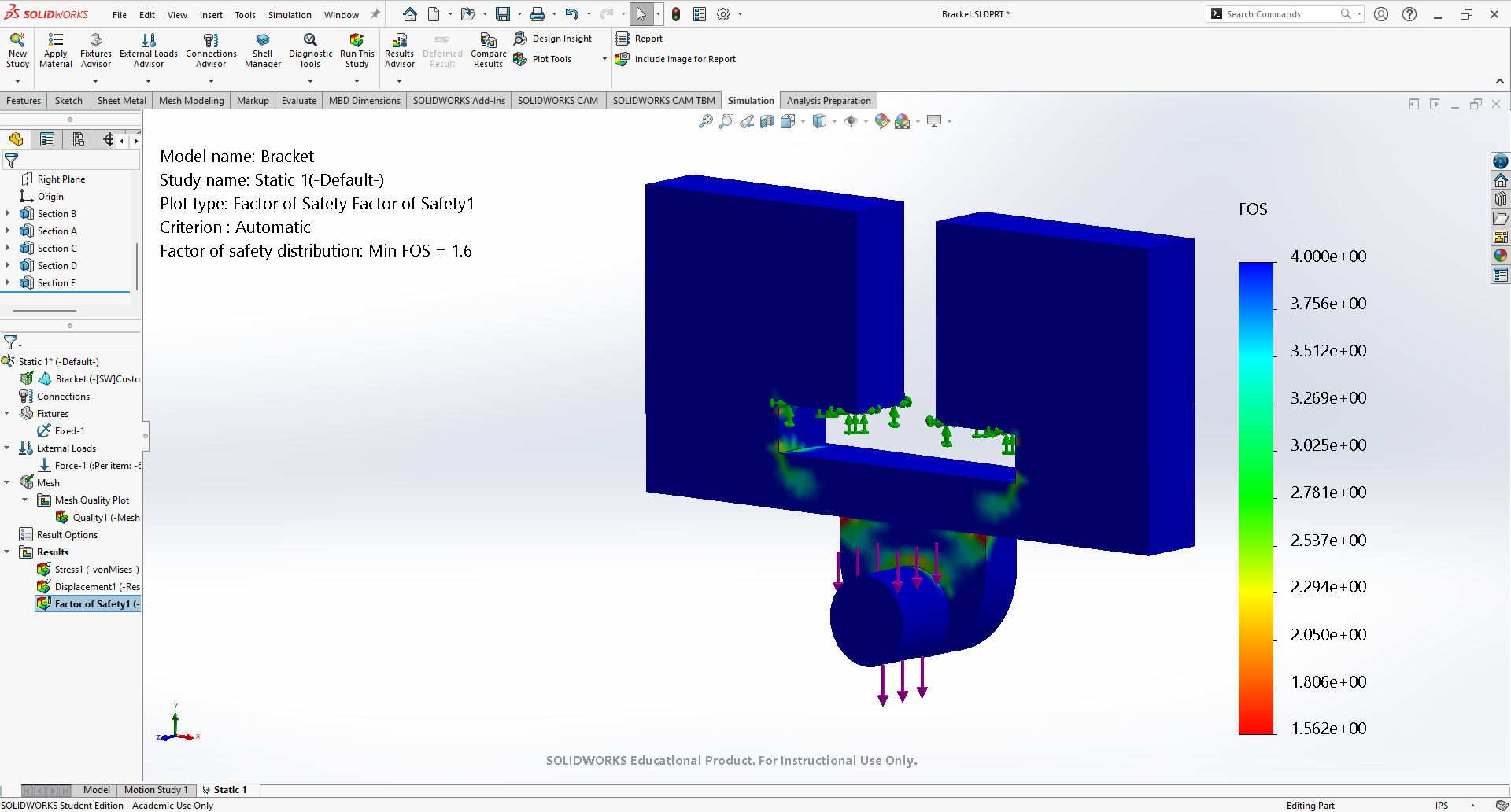Open IPS unit system in status bar
The image size is (1511, 812).
[x=1441, y=805]
